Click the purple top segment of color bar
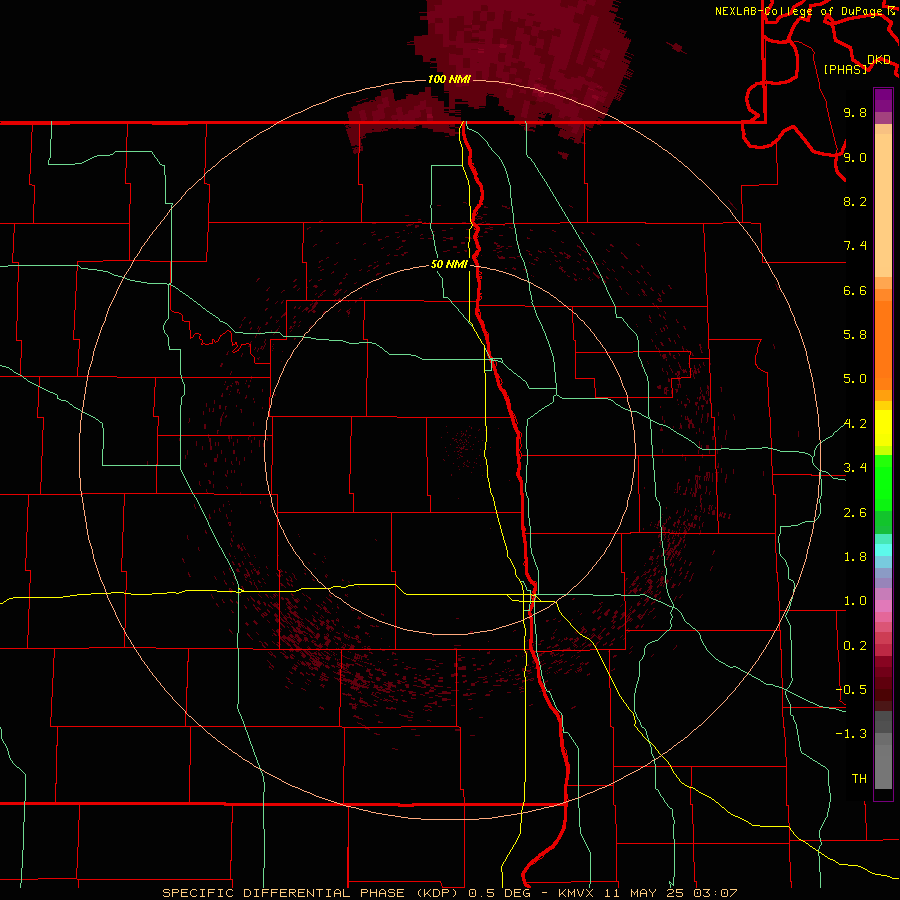This screenshot has height=900, width=900. coord(883,100)
